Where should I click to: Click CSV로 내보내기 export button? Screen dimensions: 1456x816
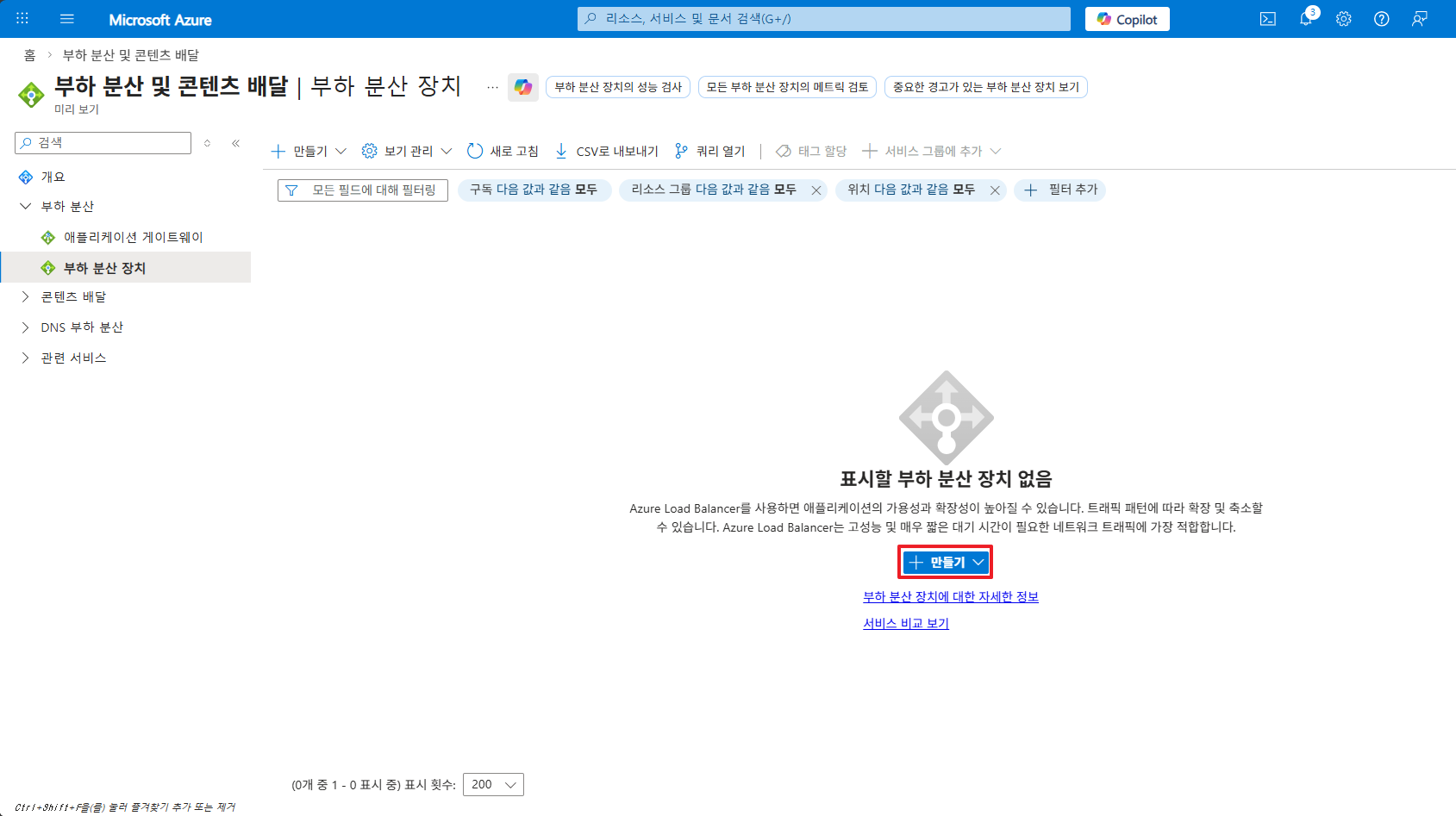(607, 152)
